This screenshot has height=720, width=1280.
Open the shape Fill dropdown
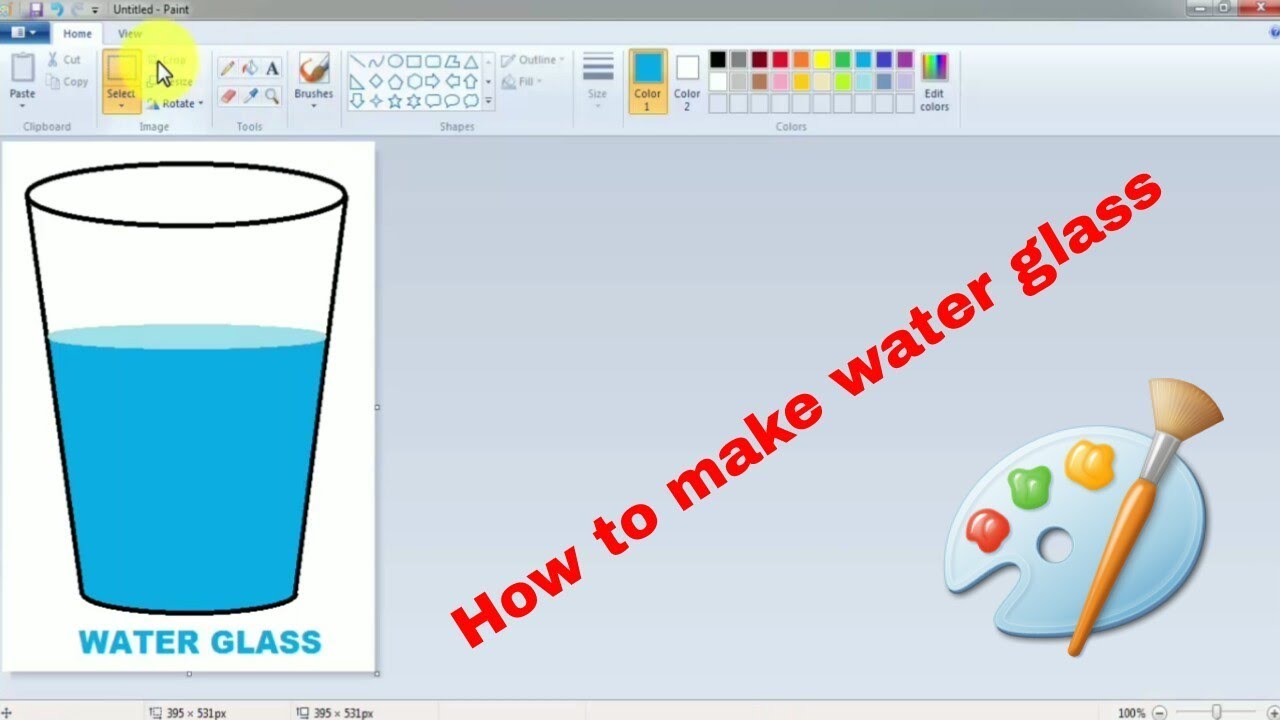point(522,82)
